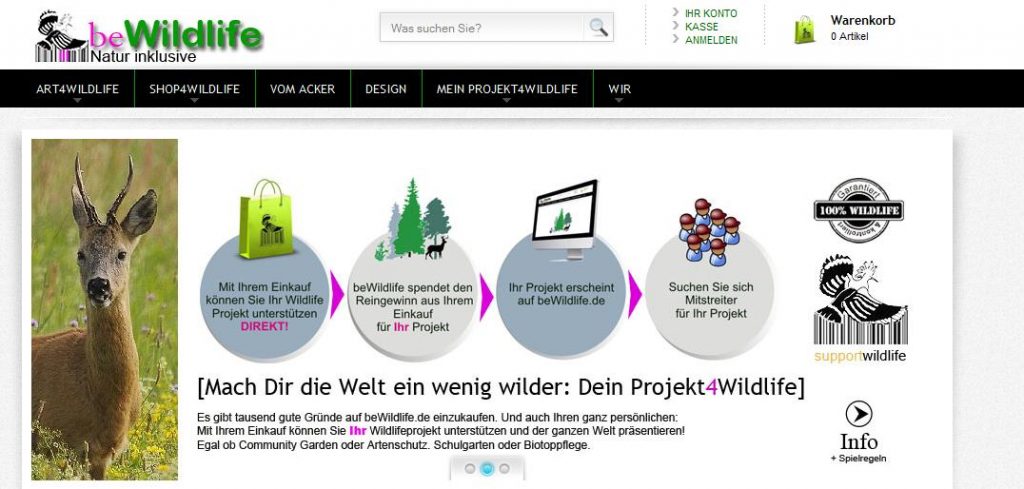Click the ANMELDEN link
Screen dimensions: 1024x489
pyautogui.click(x=711, y=40)
